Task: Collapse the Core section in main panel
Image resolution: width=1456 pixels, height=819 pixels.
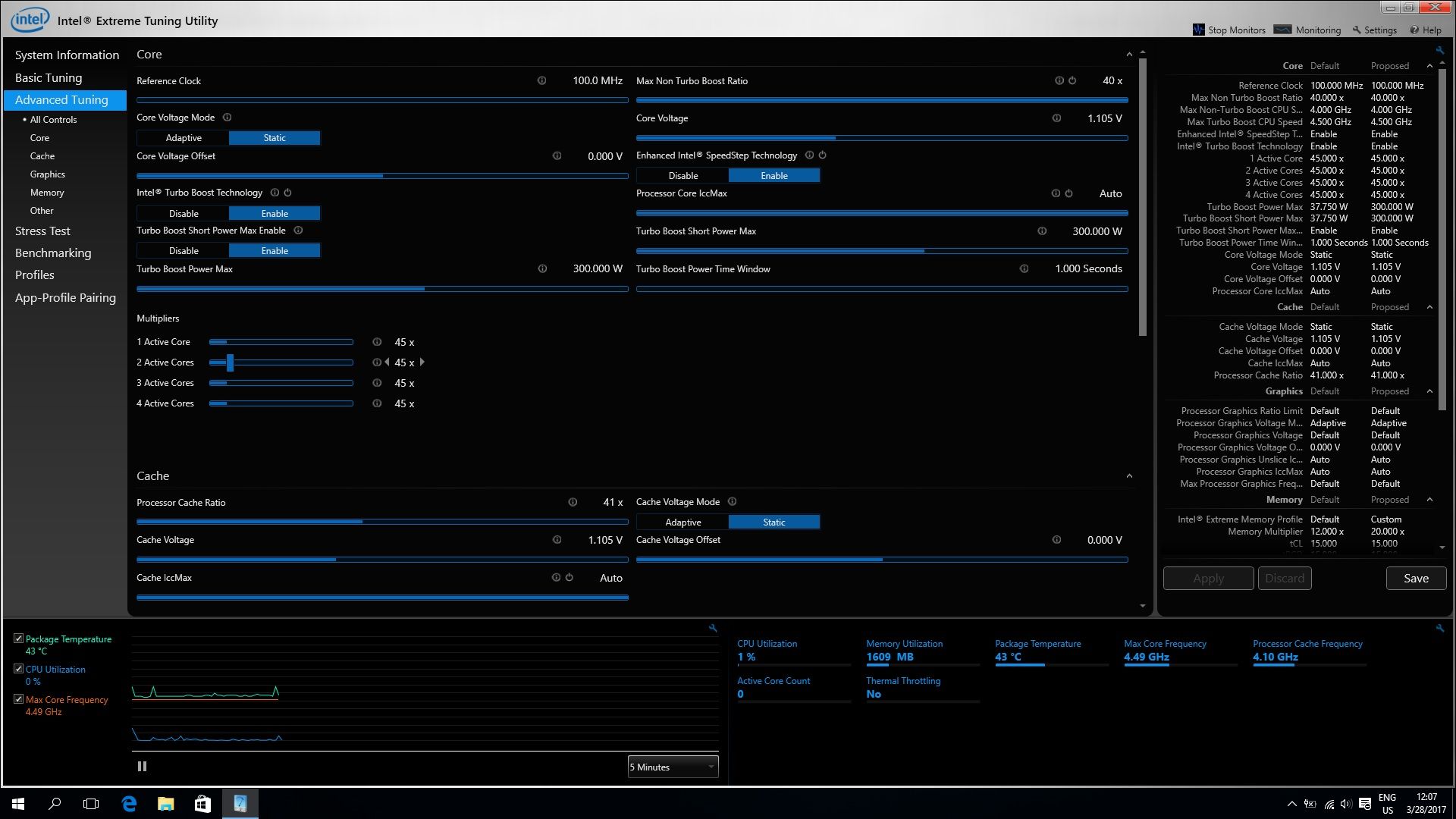Action: pos(1129,55)
